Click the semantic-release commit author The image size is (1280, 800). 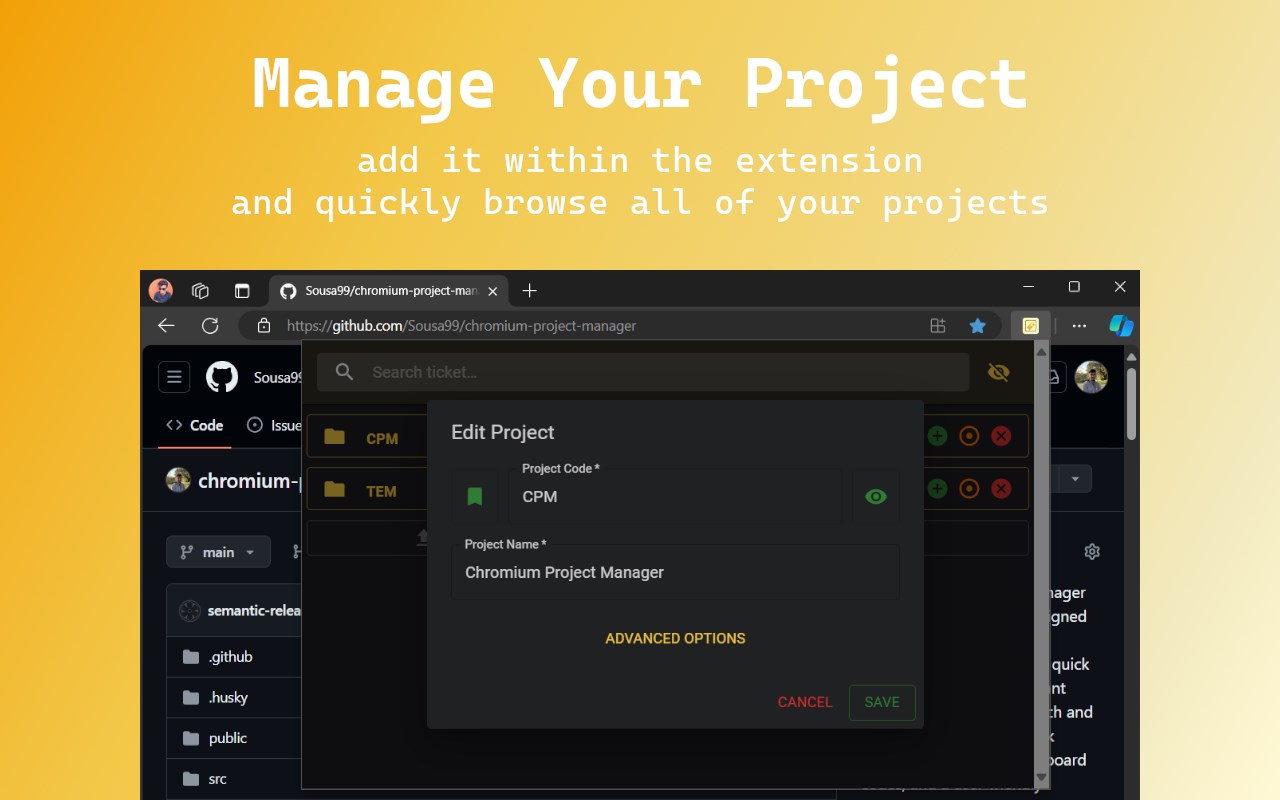(x=254, y=610)
